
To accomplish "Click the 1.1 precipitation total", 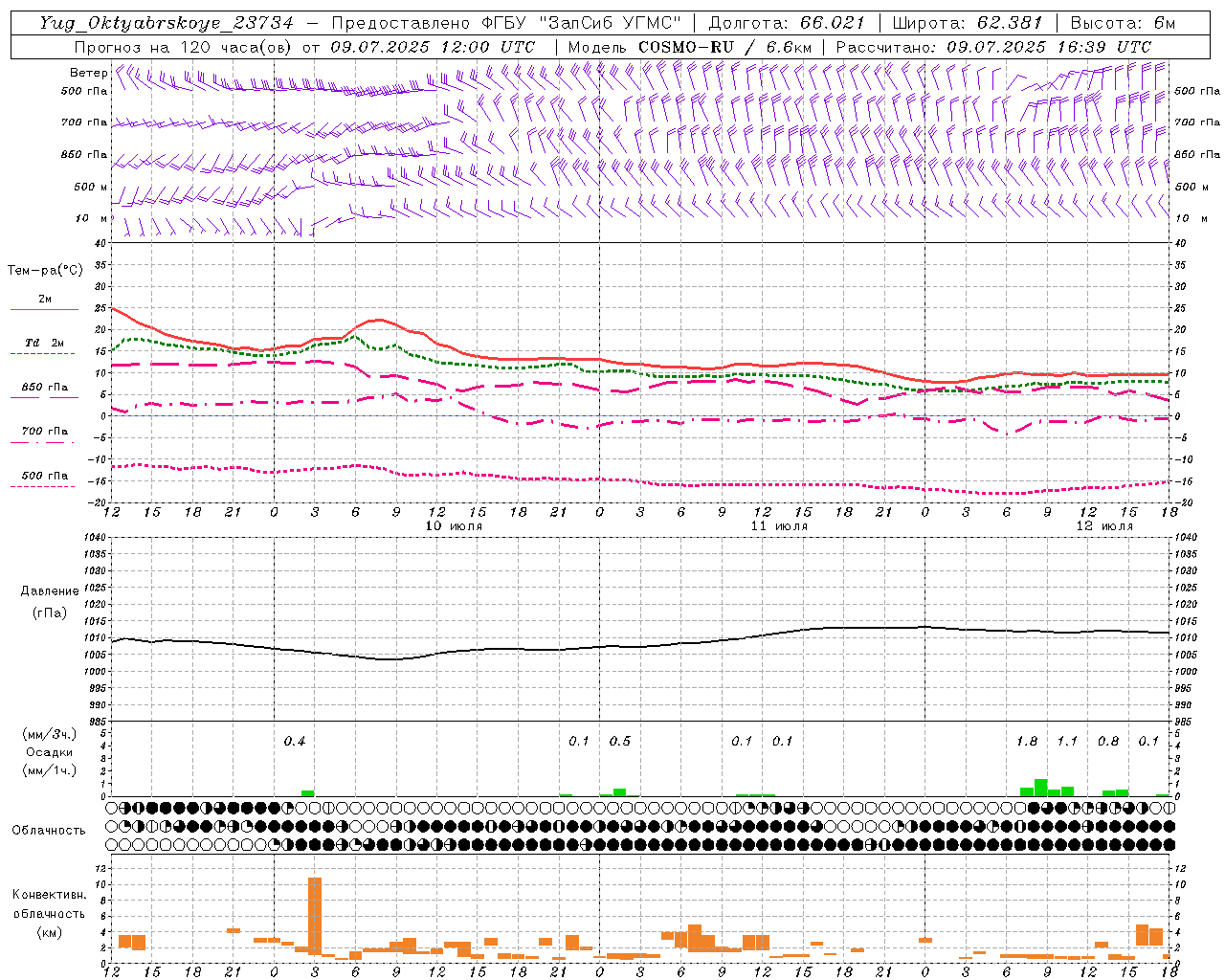I will tap(1067, 742).
